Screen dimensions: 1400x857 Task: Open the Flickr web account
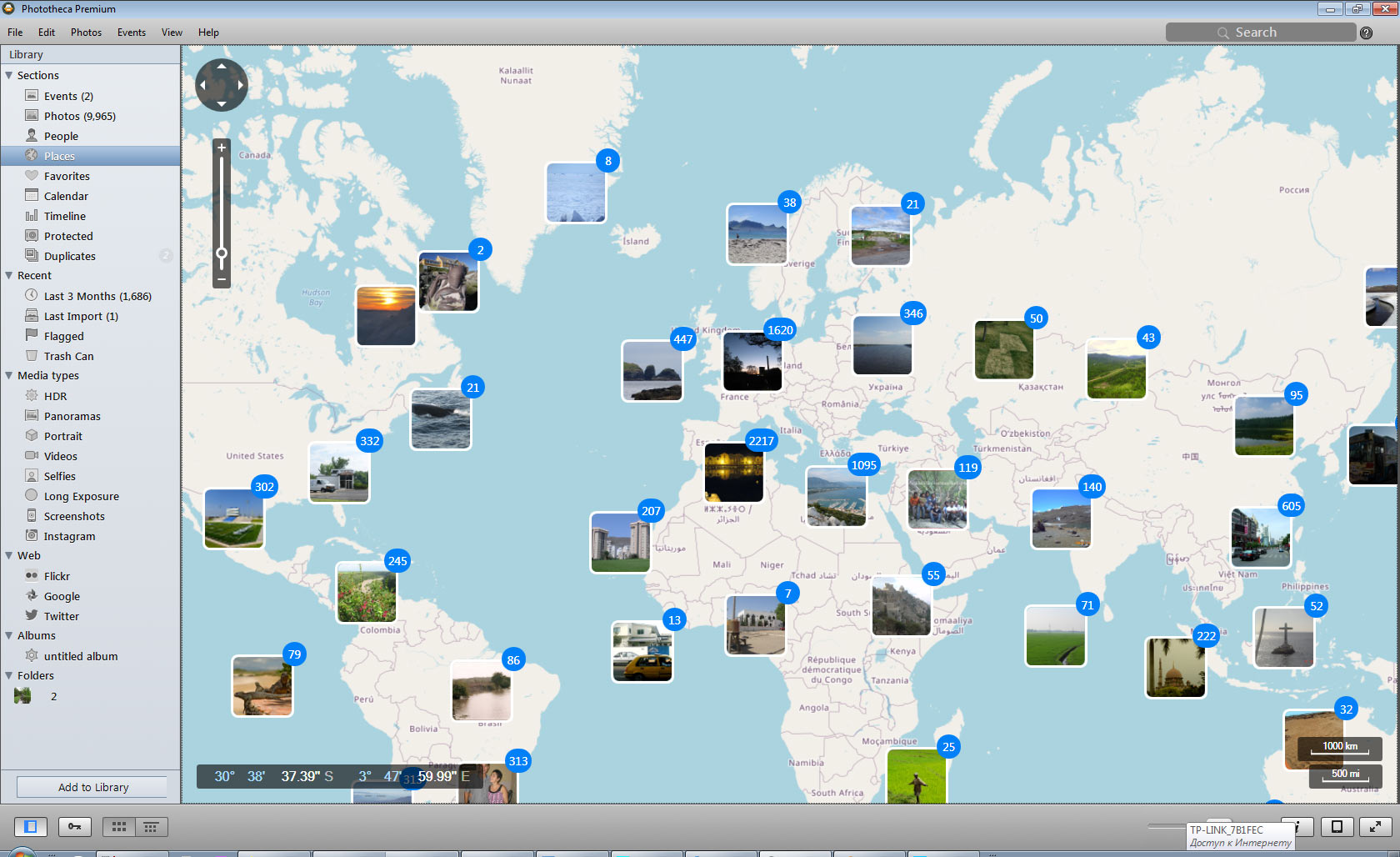point(90,576)
